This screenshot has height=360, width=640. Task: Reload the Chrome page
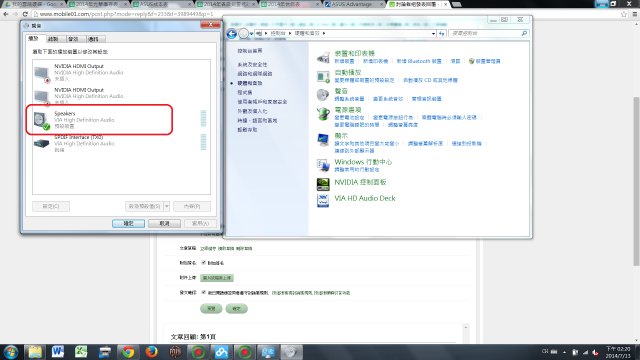click(x=25, y=14)
